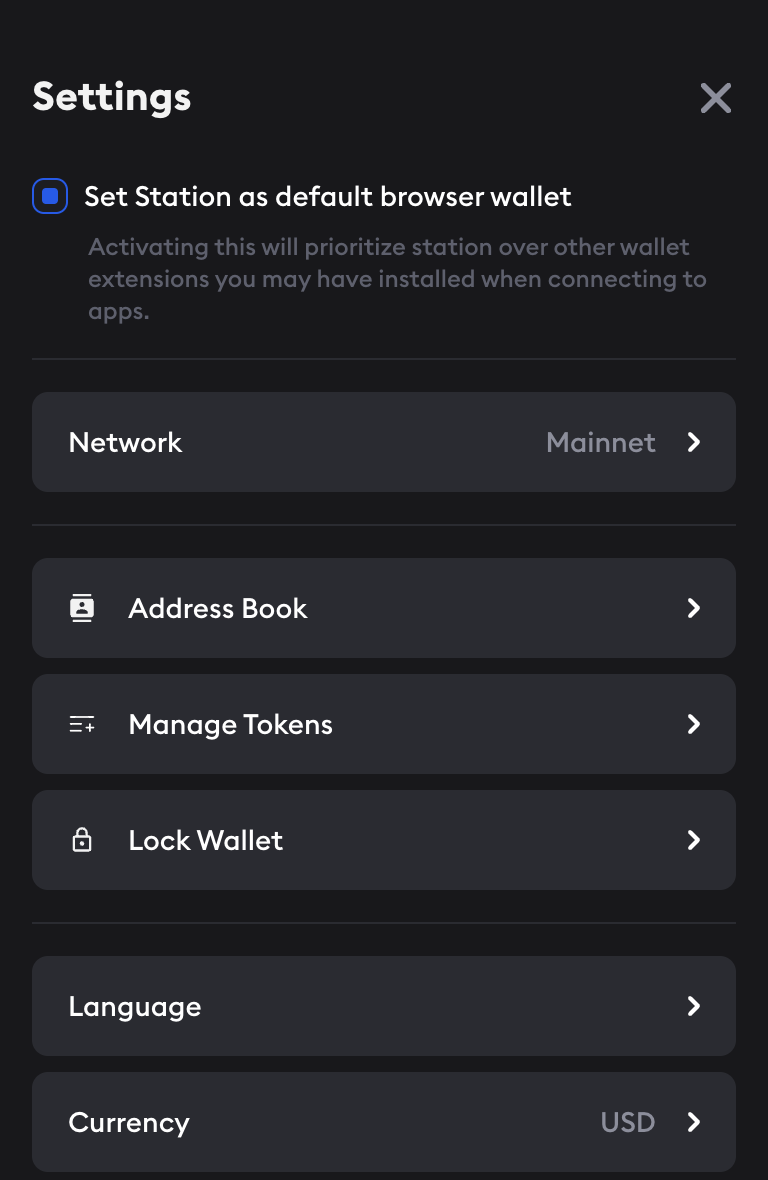Click the USD currency value
The height and width of the screenshot is (1180, 768).
click(x=628, y=1122)
